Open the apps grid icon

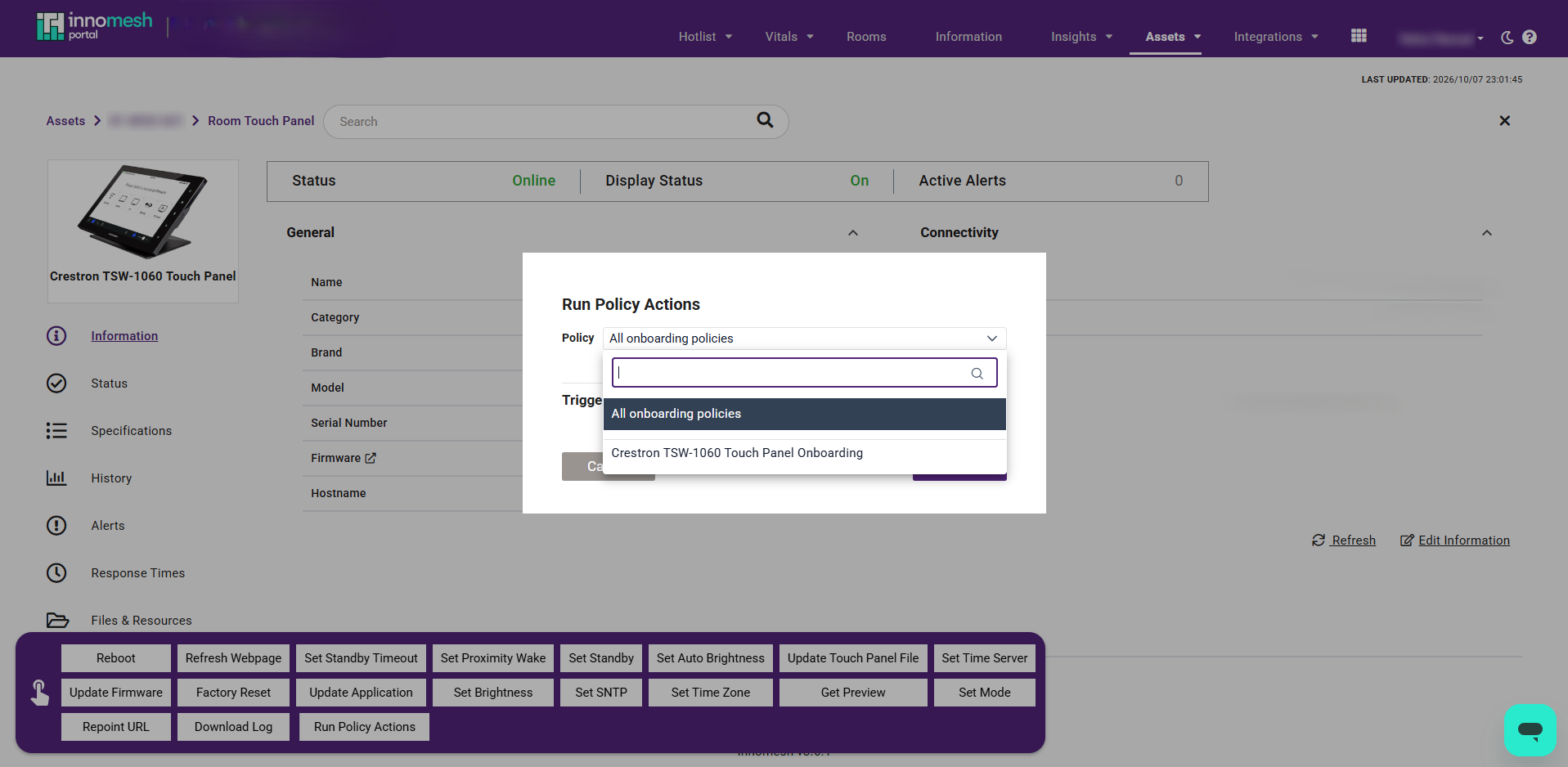coord(1359,36)
